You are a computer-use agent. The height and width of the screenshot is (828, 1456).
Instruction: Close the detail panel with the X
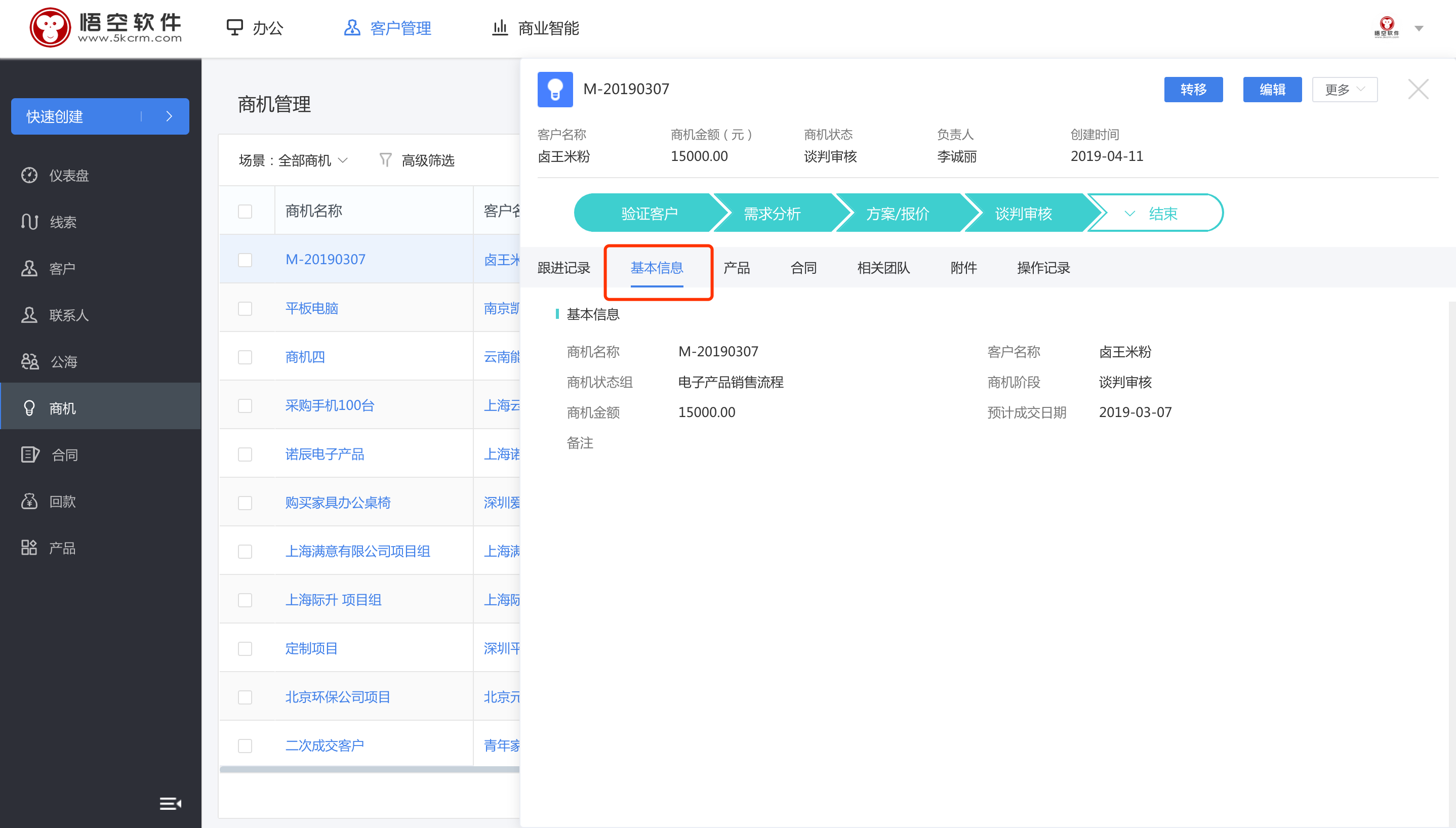(1418, 89)
